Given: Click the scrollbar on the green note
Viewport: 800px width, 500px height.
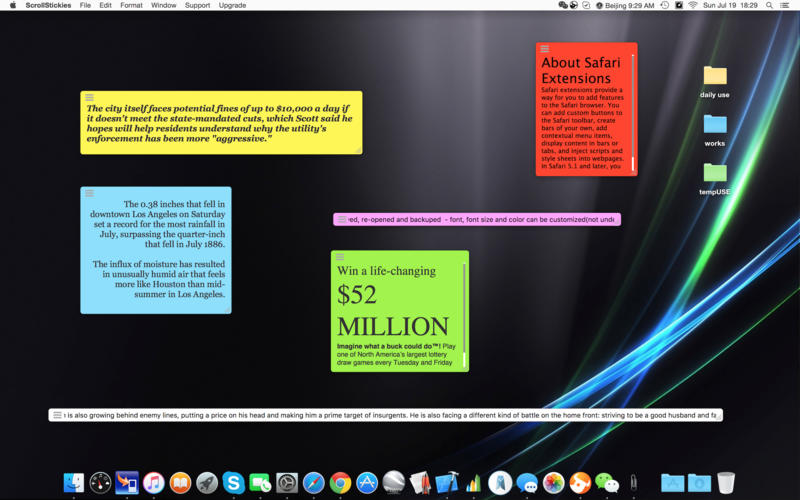Looking at the screenshot, I should coord(464,315).
